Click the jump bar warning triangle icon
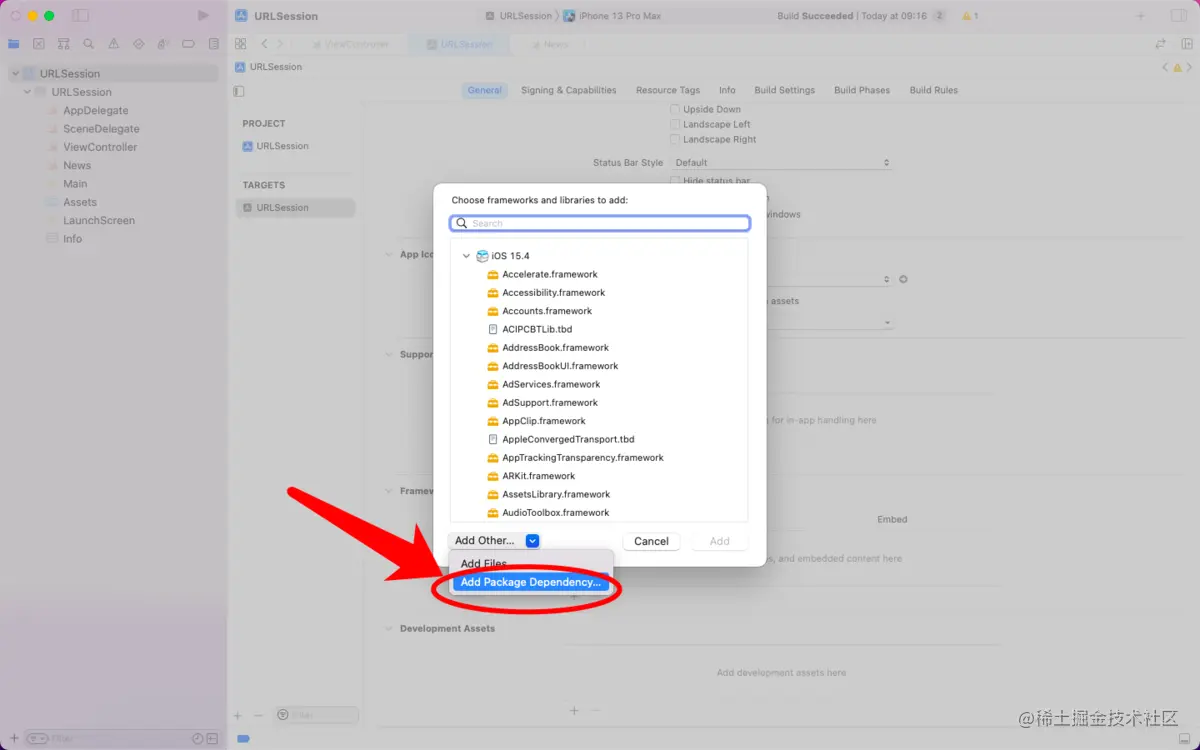The width and height of the screenshot is (1200, 750). point(1178,67)
